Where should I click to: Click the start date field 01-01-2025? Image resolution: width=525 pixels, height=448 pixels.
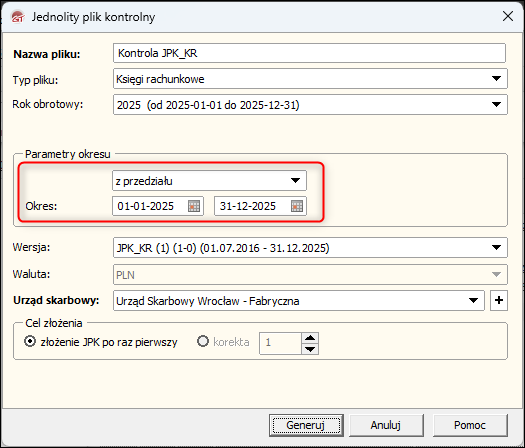[150, 206]
